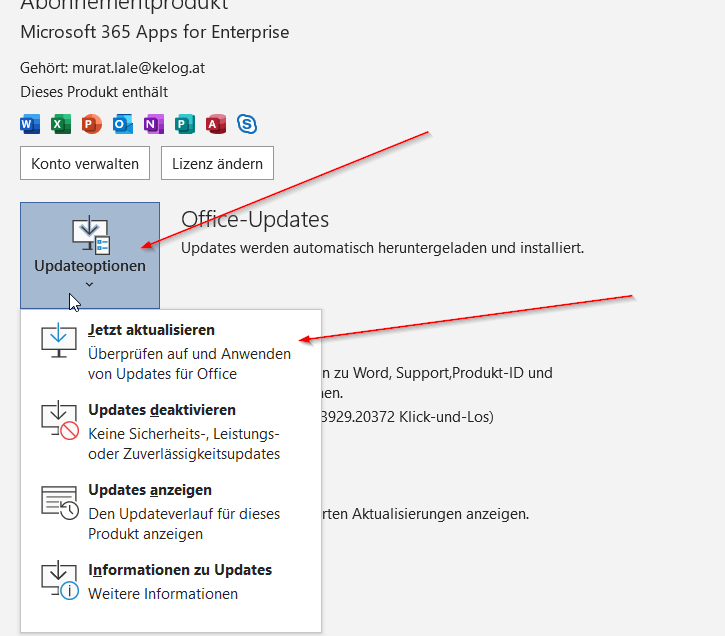Click the 'Dieses Produkt enthält' label

[94, 92]
